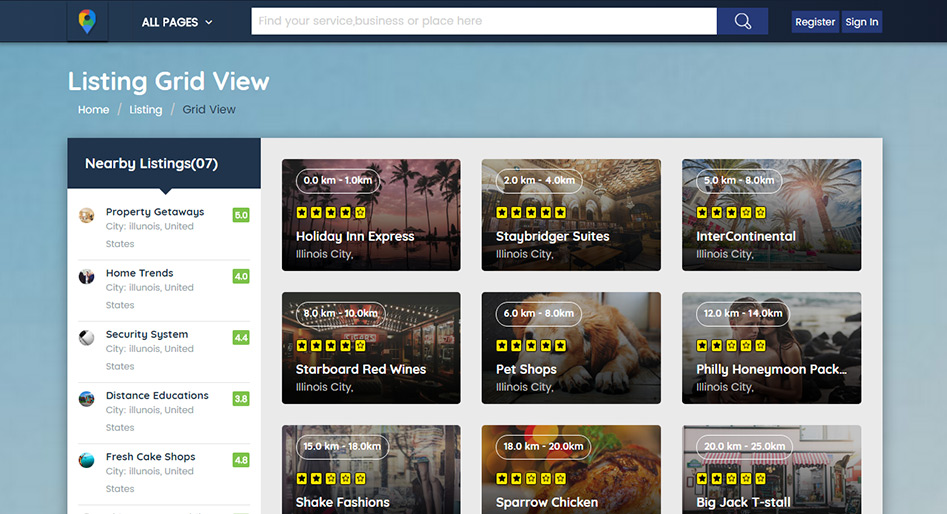Go to Home breadcrumb link

click(94, 109)
